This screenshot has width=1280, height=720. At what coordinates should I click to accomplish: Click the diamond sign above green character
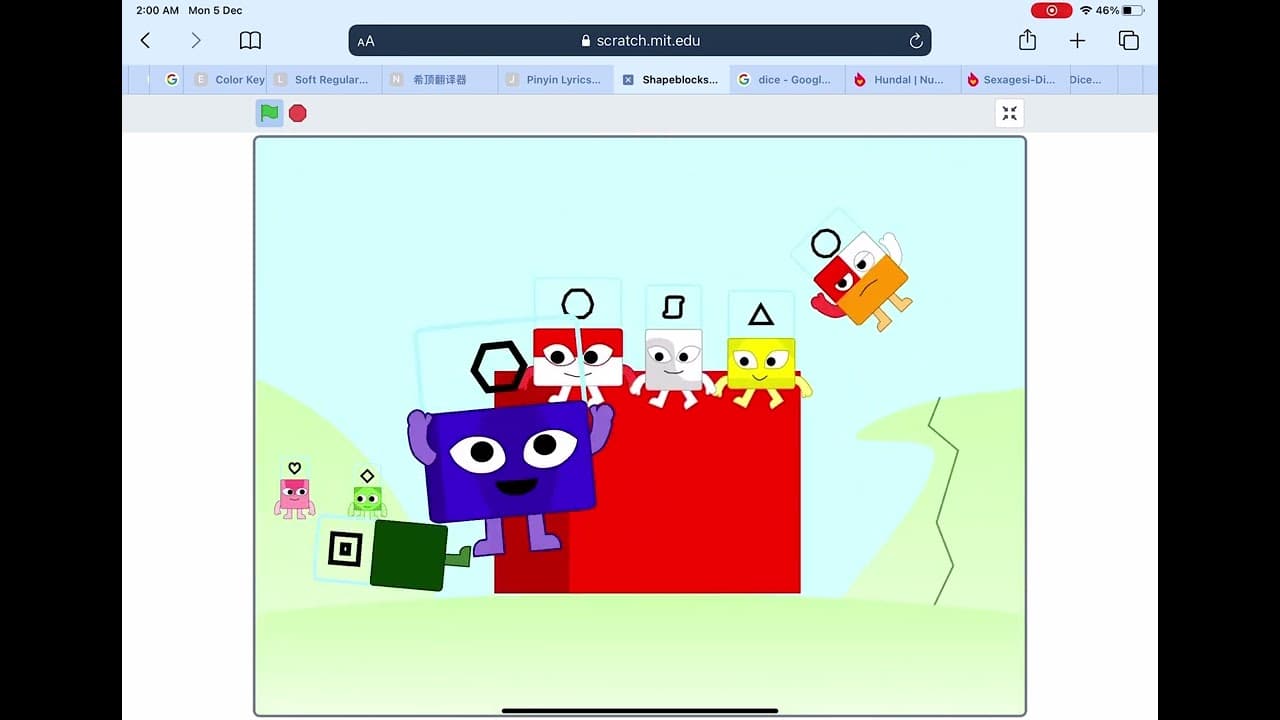tap(367, 476)
